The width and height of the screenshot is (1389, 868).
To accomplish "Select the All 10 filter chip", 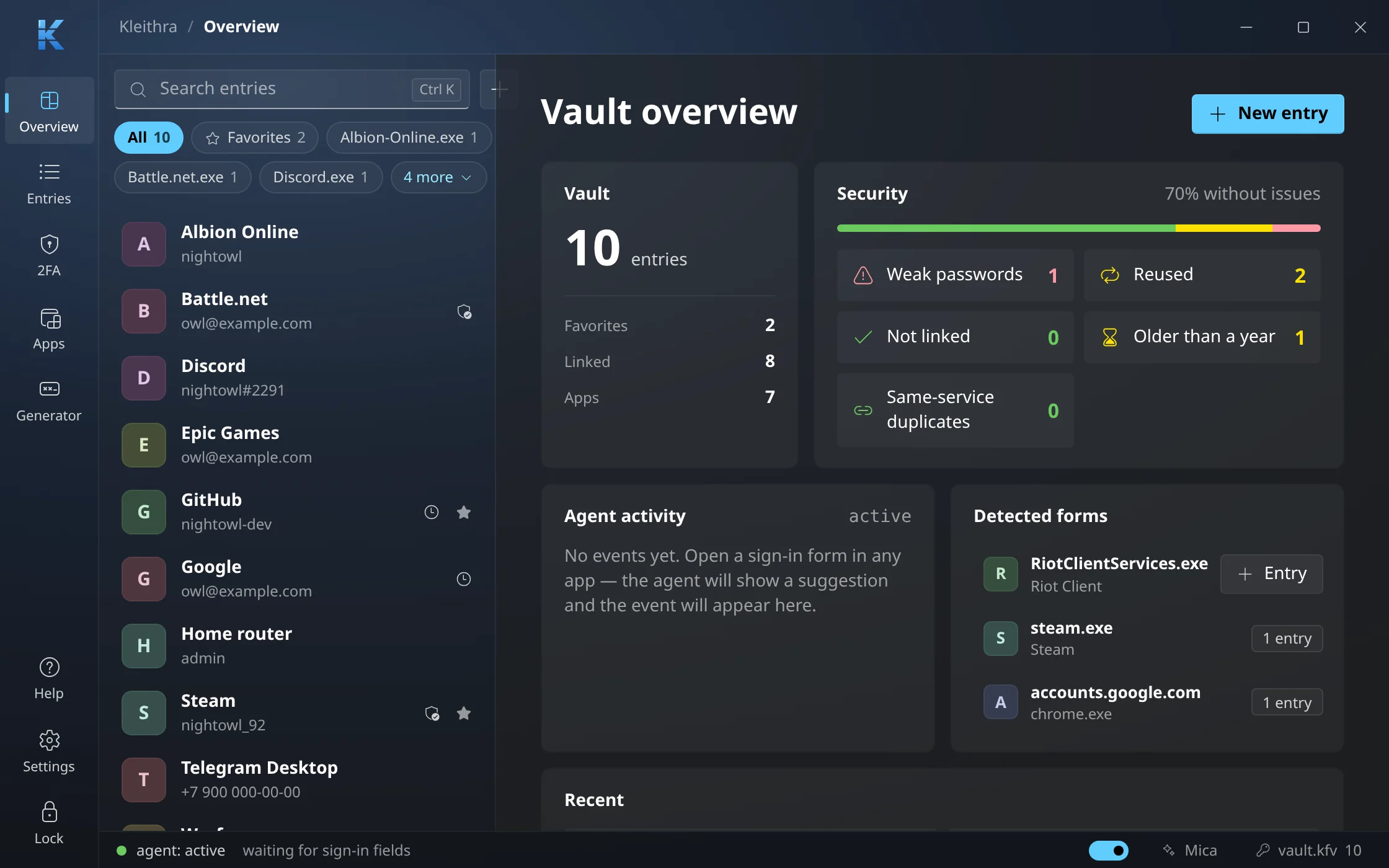I will pos(149,138).
